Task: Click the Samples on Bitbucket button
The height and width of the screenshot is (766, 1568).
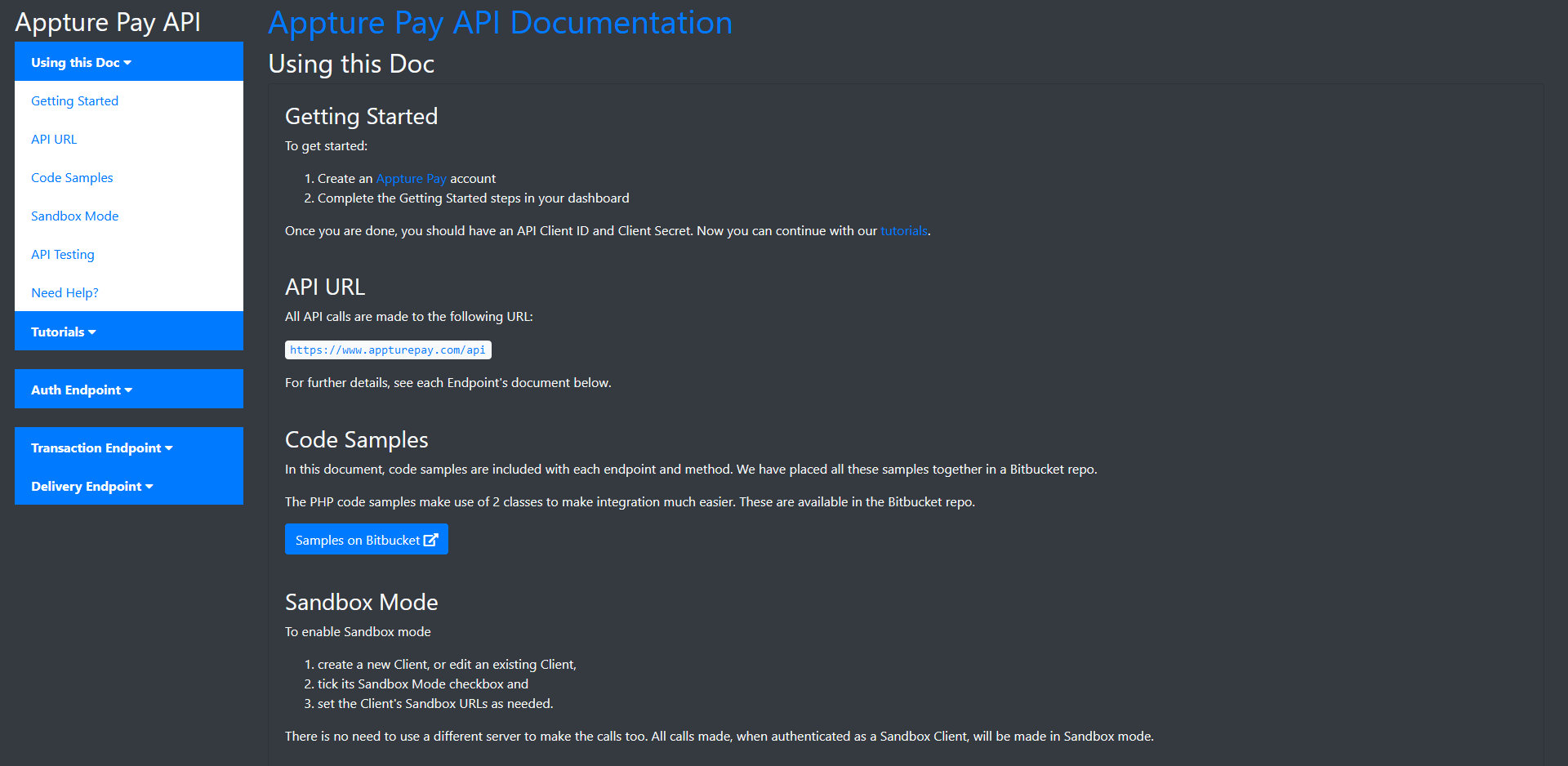Action: click(x=366, y=539)
